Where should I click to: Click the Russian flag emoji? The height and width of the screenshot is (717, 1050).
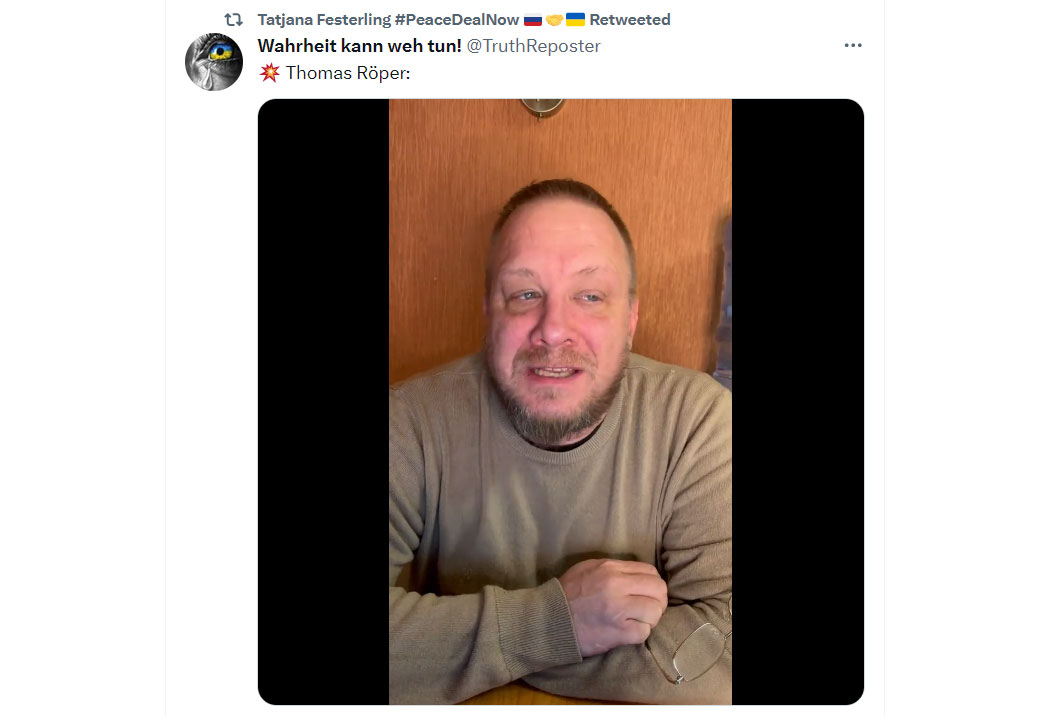[x=533, y=20]
